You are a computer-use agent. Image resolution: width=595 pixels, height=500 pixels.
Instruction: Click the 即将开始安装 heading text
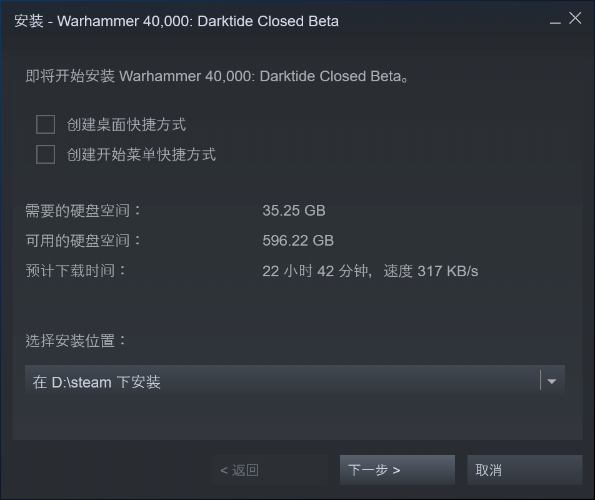[x=217, y=76]
